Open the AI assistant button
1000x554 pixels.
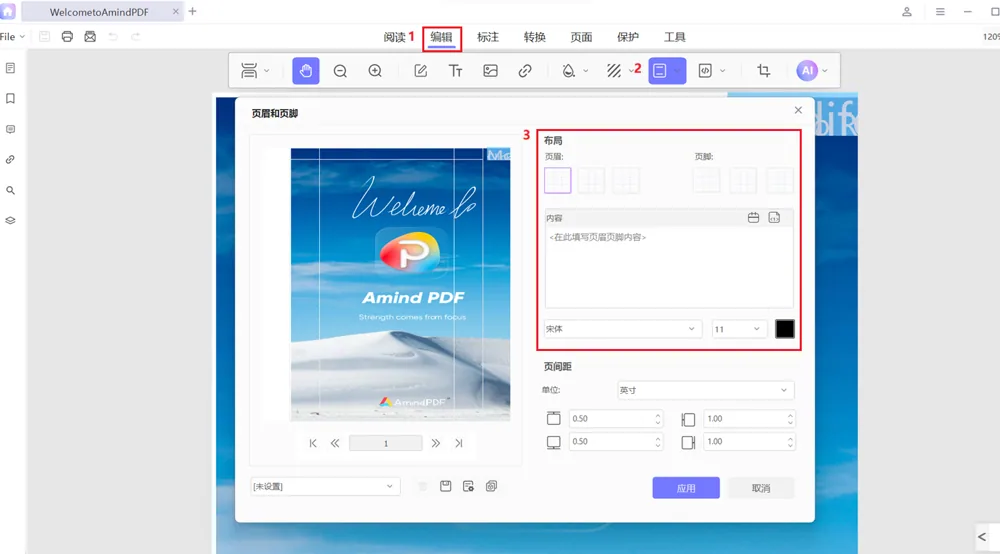point(807,71)
